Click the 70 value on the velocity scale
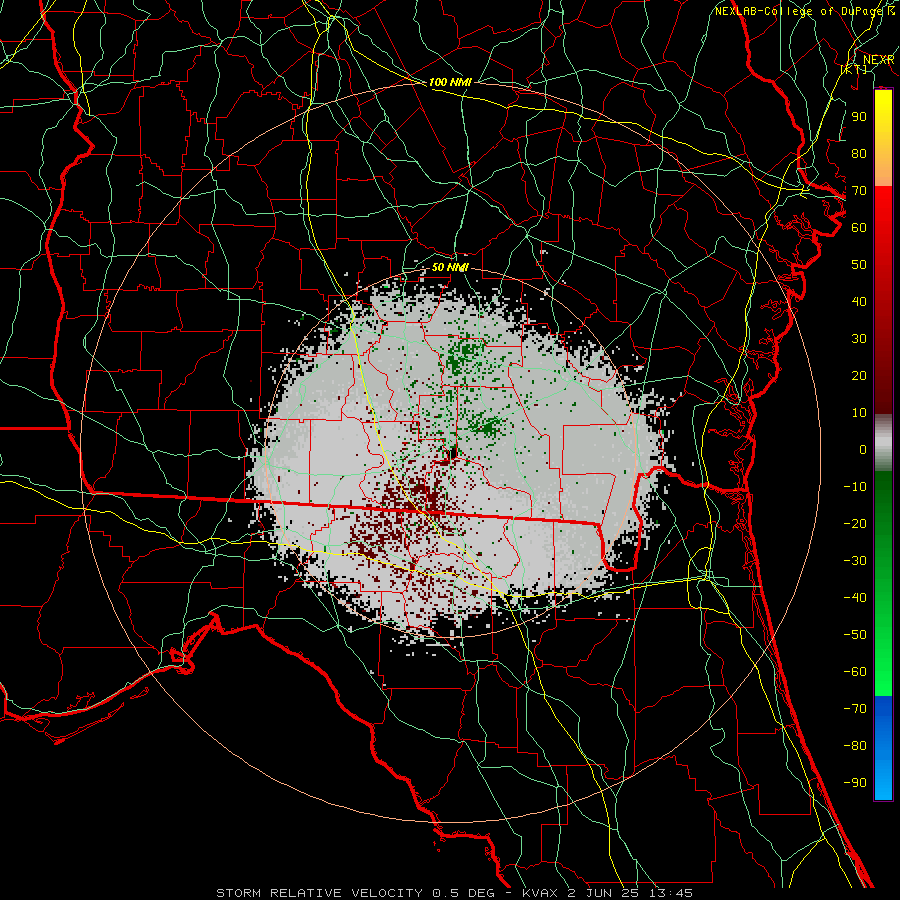The height and width of the screenshot is (900, 900). click(859, 191)
